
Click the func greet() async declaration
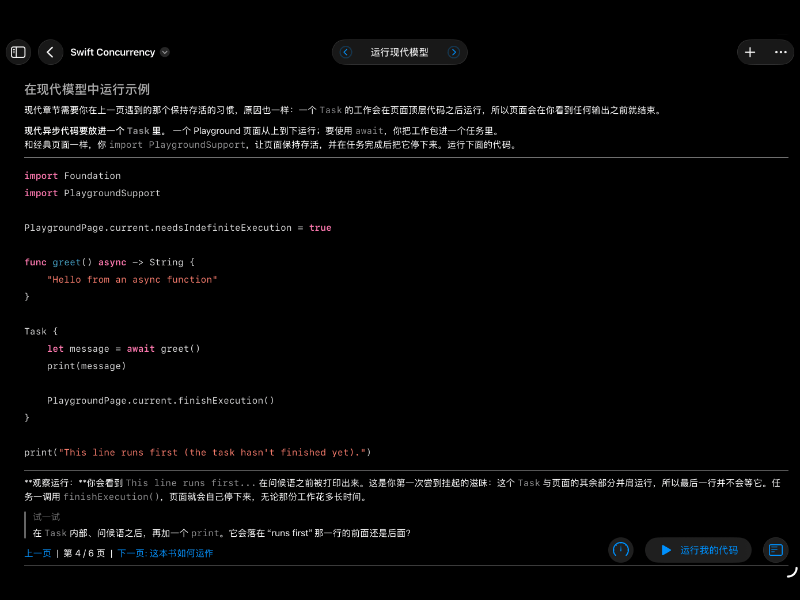tap(109, 262)
